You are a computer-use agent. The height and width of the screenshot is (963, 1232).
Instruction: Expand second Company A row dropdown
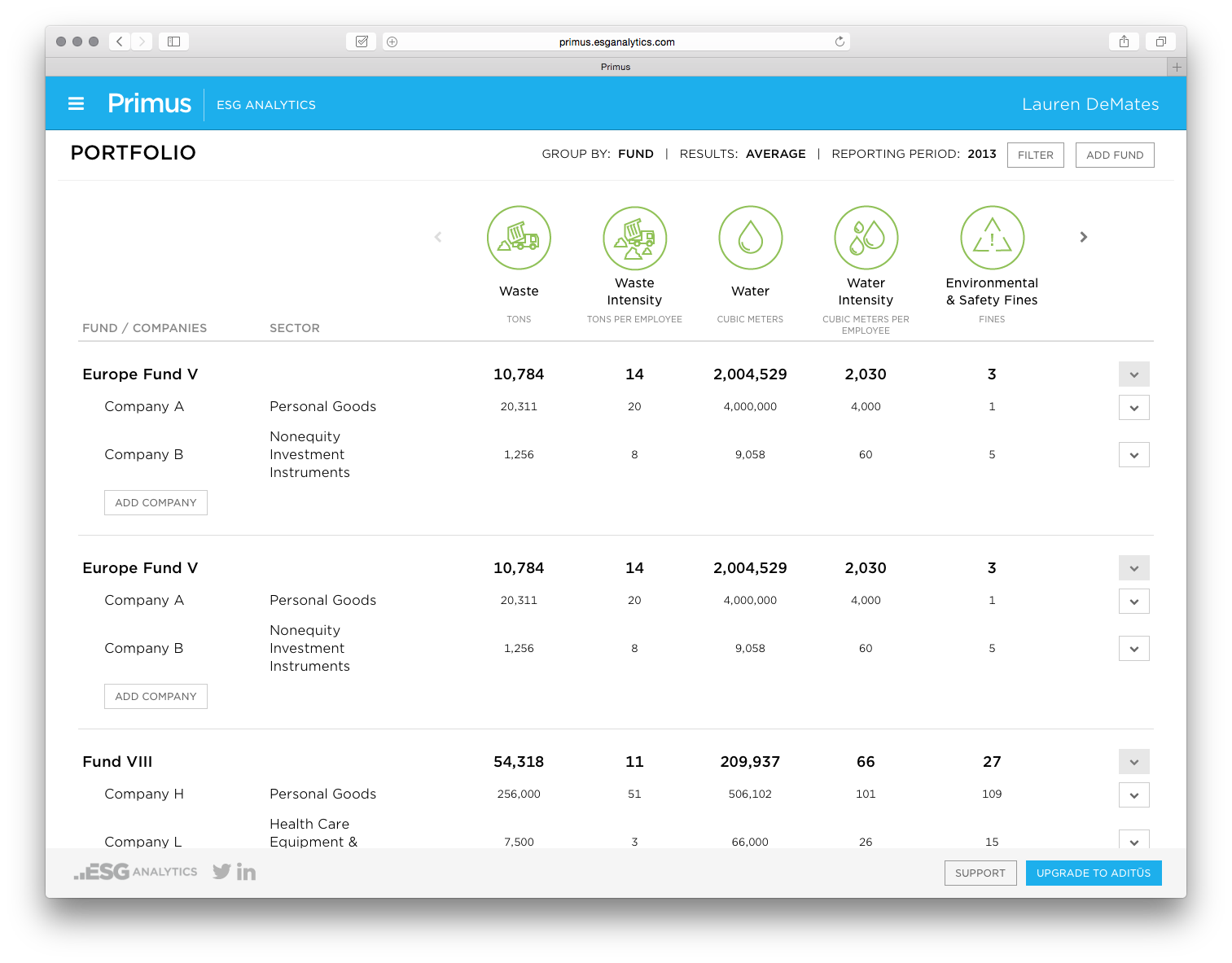1133,601
